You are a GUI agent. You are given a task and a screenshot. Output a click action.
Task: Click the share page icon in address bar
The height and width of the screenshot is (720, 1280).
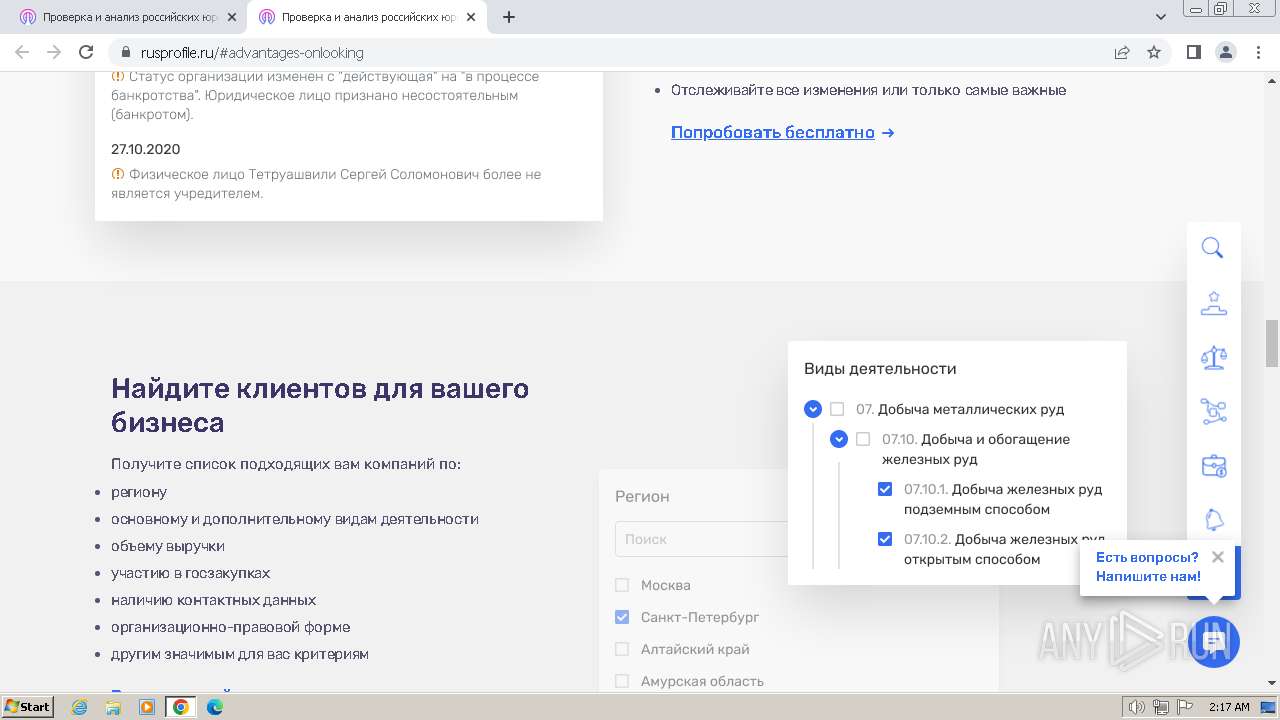click(1122, 52)
